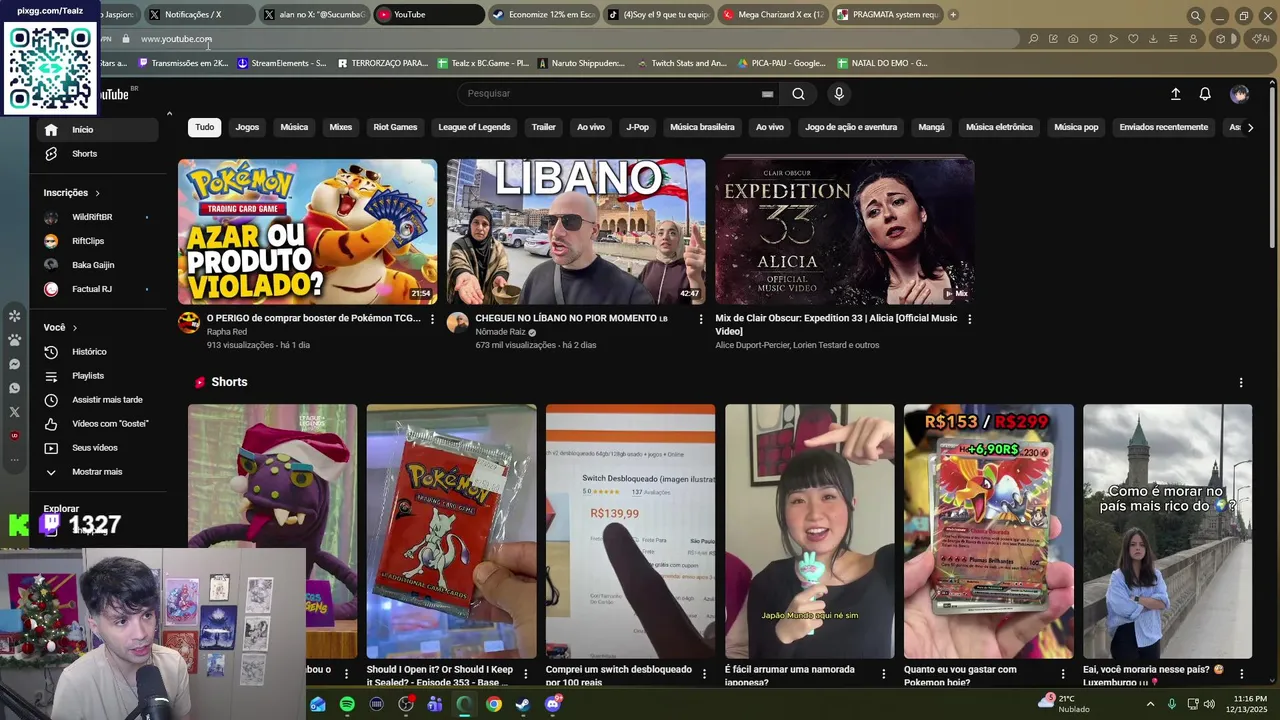Open Seus vídeos in the sidebar
Screen dimensions: 1280x720
pos(97,448)
